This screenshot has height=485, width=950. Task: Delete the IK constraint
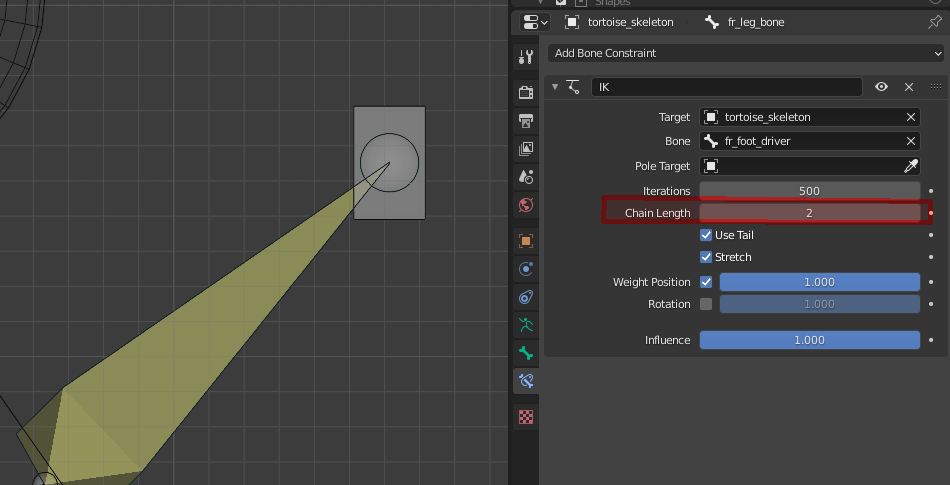(x=909, y=87)
